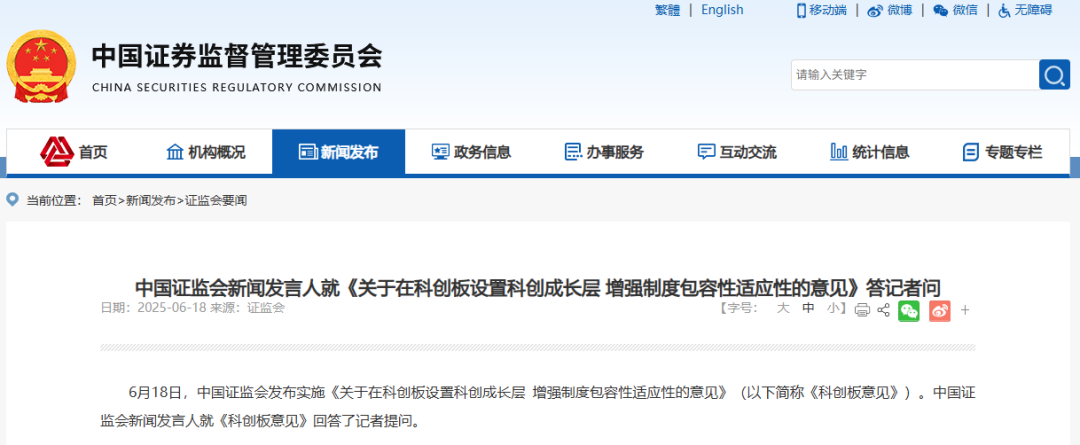
Task: Click the national emblem logo
Action: coord(39,68)
